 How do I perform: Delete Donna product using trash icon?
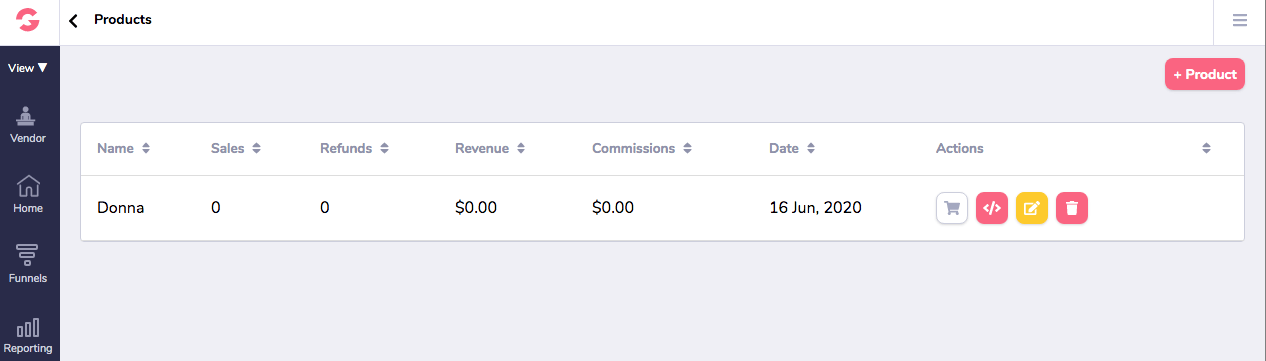coord(1072,208)
